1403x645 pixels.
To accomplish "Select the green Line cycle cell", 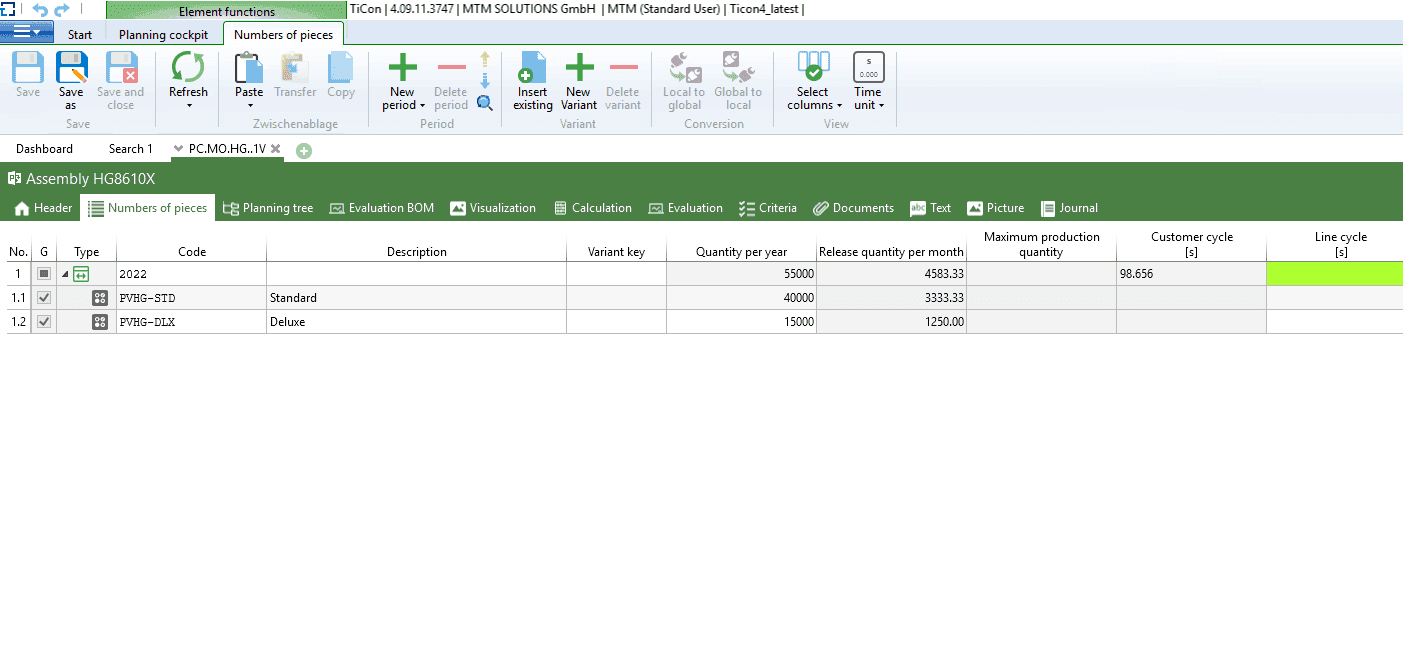I will [x=1334, y=274].
